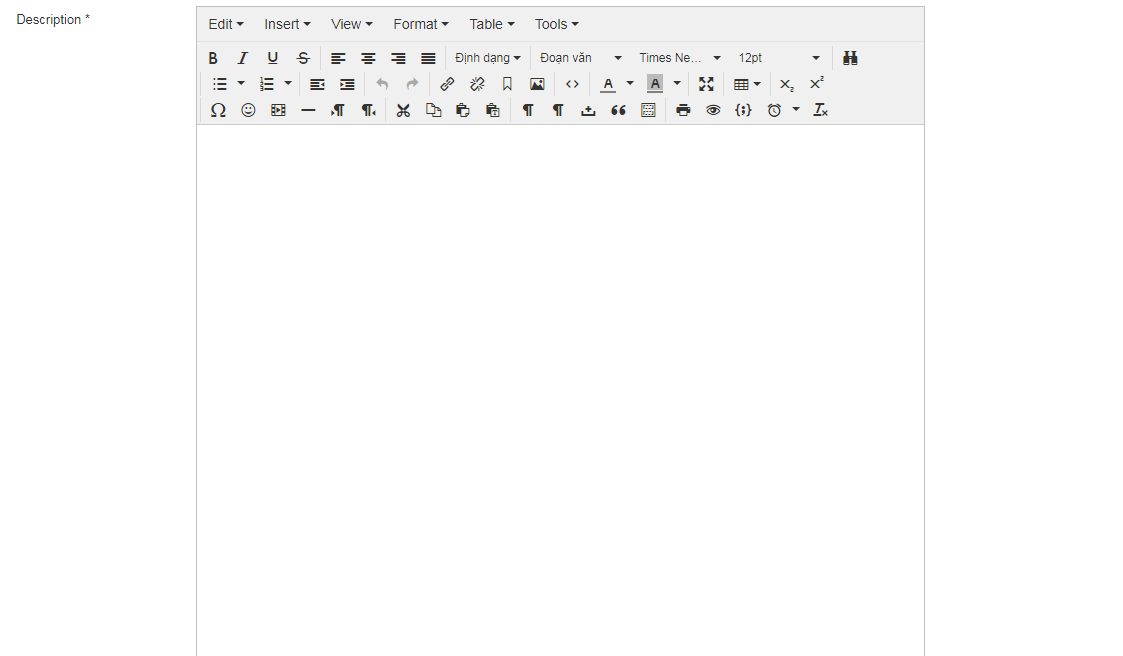The image size is (1123, 656).
Task: Open find and replace binoculars
Action: [850, 58]
